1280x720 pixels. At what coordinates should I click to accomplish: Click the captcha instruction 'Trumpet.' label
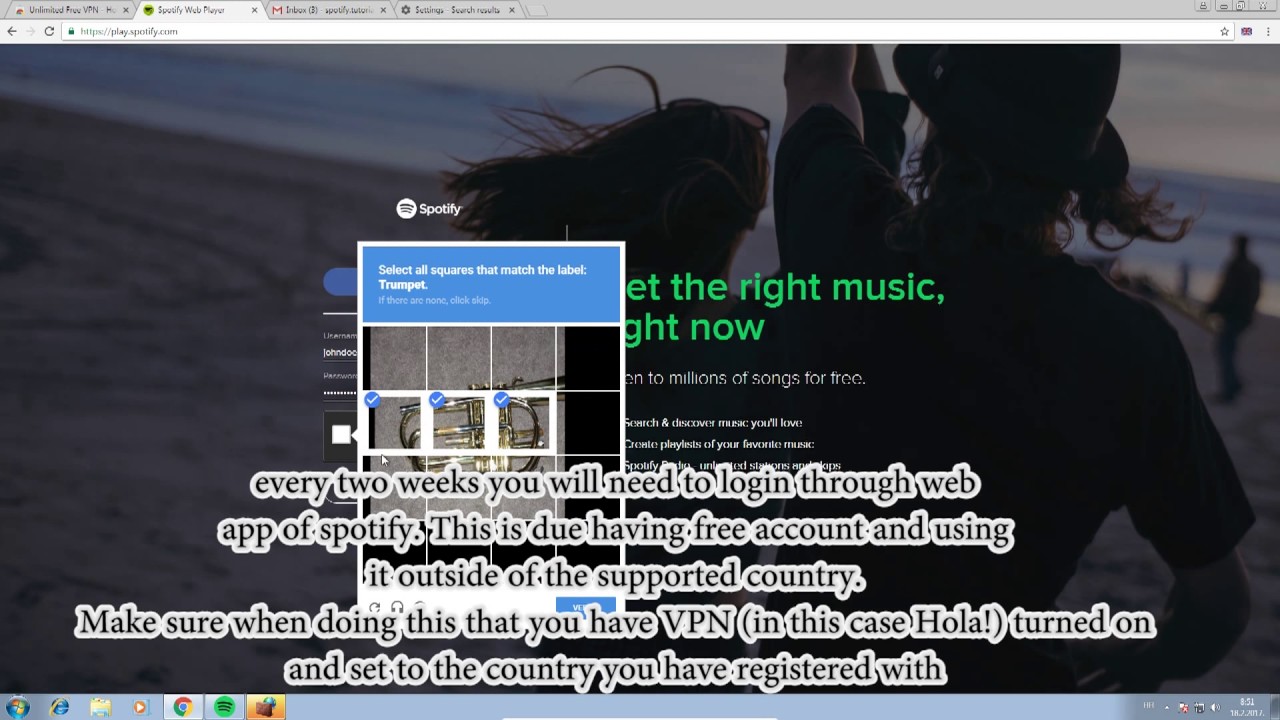coord(403,285)
